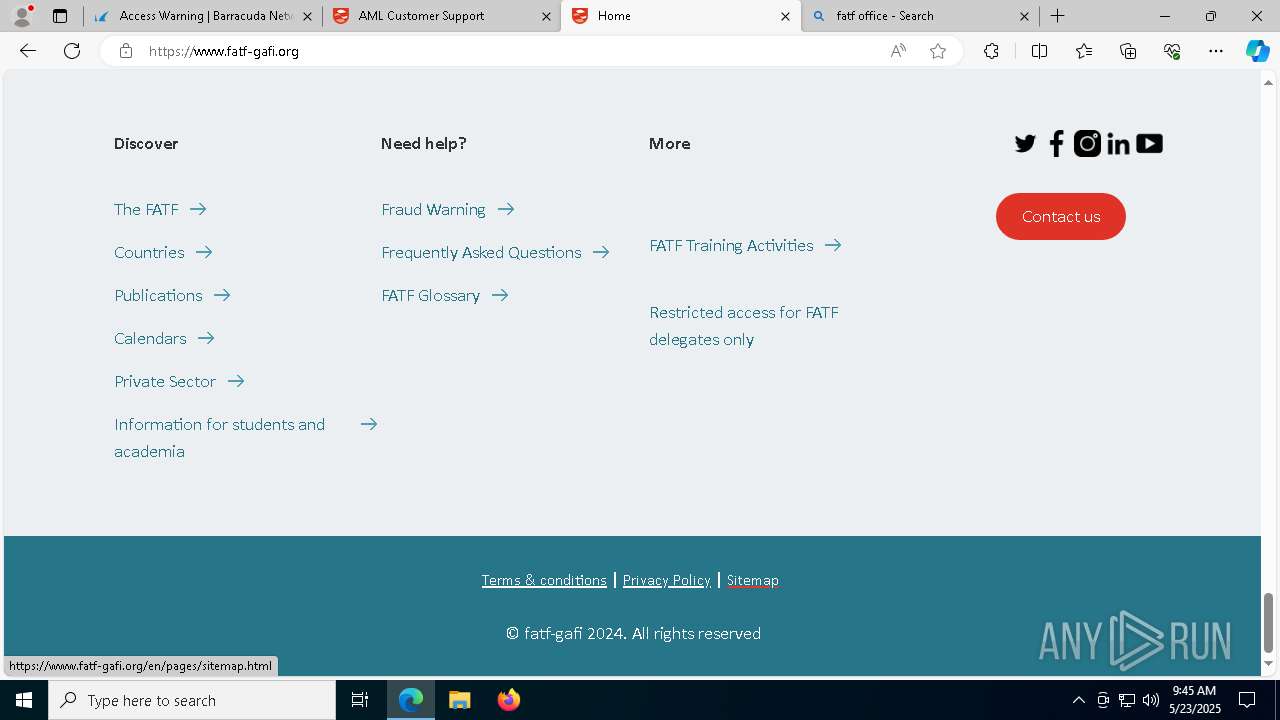
Task: Switch to fatf office Search tab
Action: click(920, 16)
